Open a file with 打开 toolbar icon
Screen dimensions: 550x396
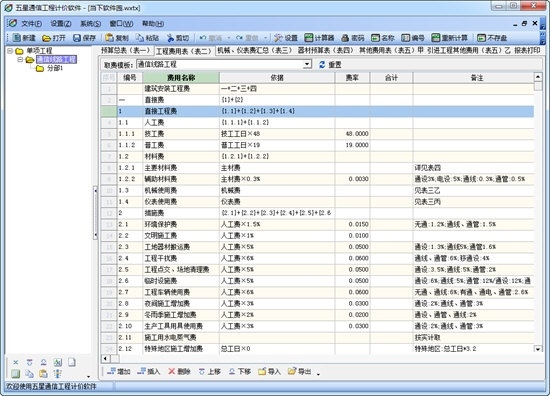tap(46, 38)
